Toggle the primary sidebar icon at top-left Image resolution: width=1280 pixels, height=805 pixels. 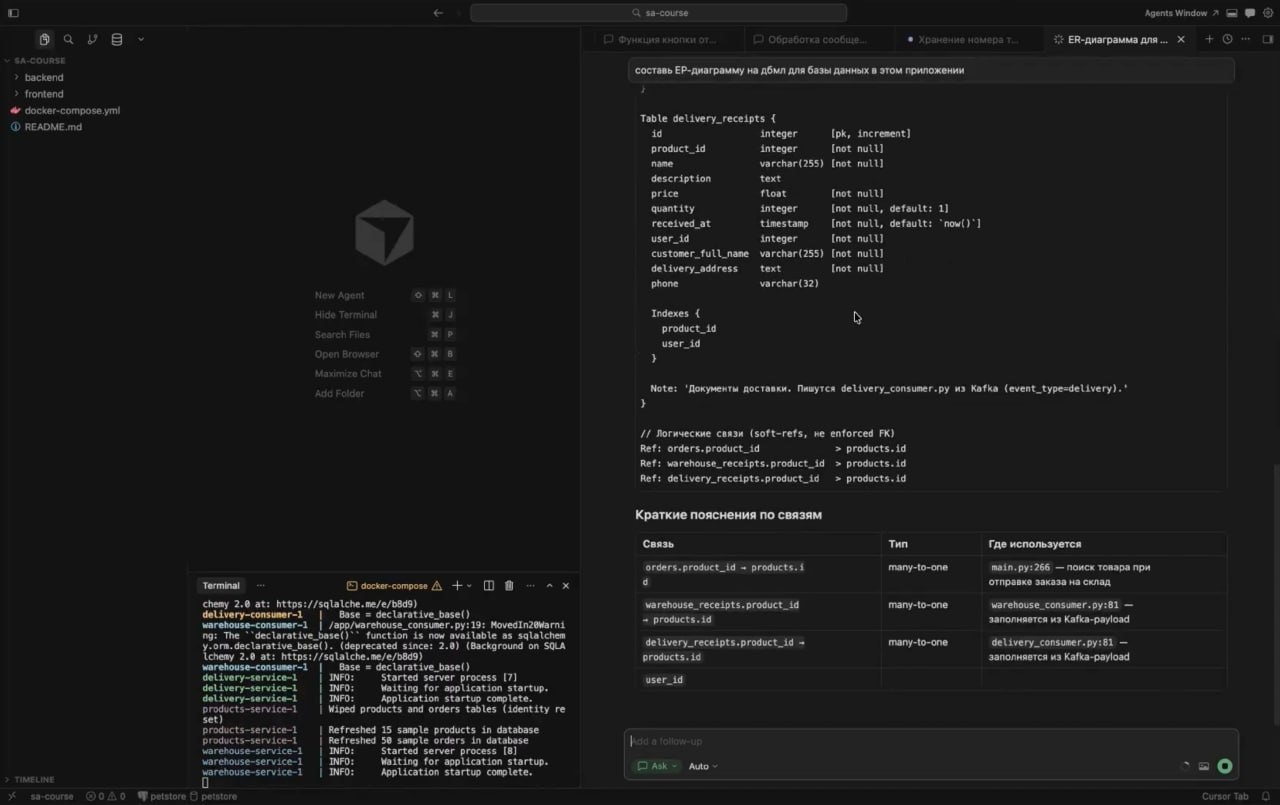pyautogui.click(x=13, y=13)
